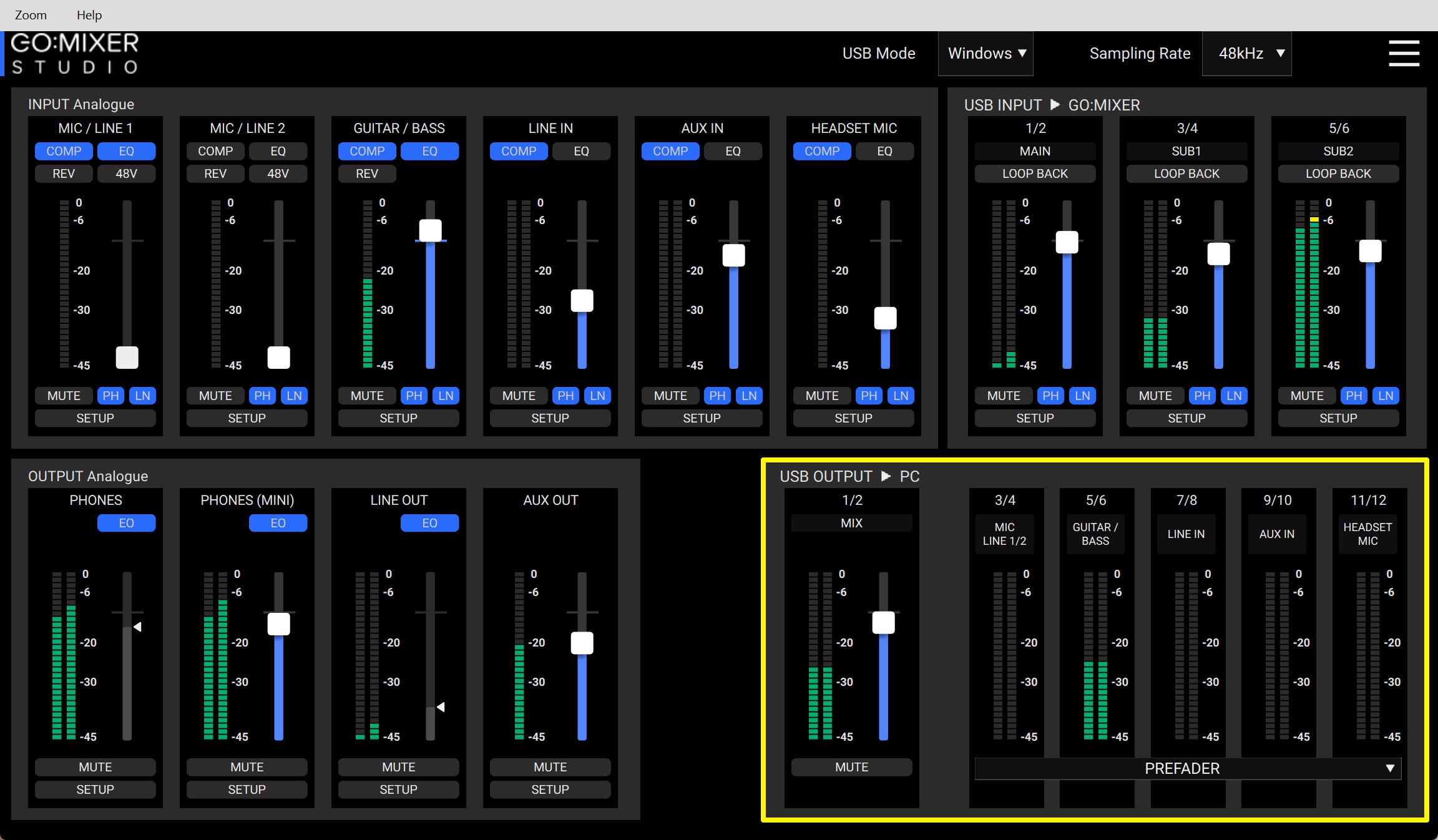This screenshot has height=840, width=1438.
Task: Toggle LN on HEADSET MIC channel
Action: click(x=901, y=396)
